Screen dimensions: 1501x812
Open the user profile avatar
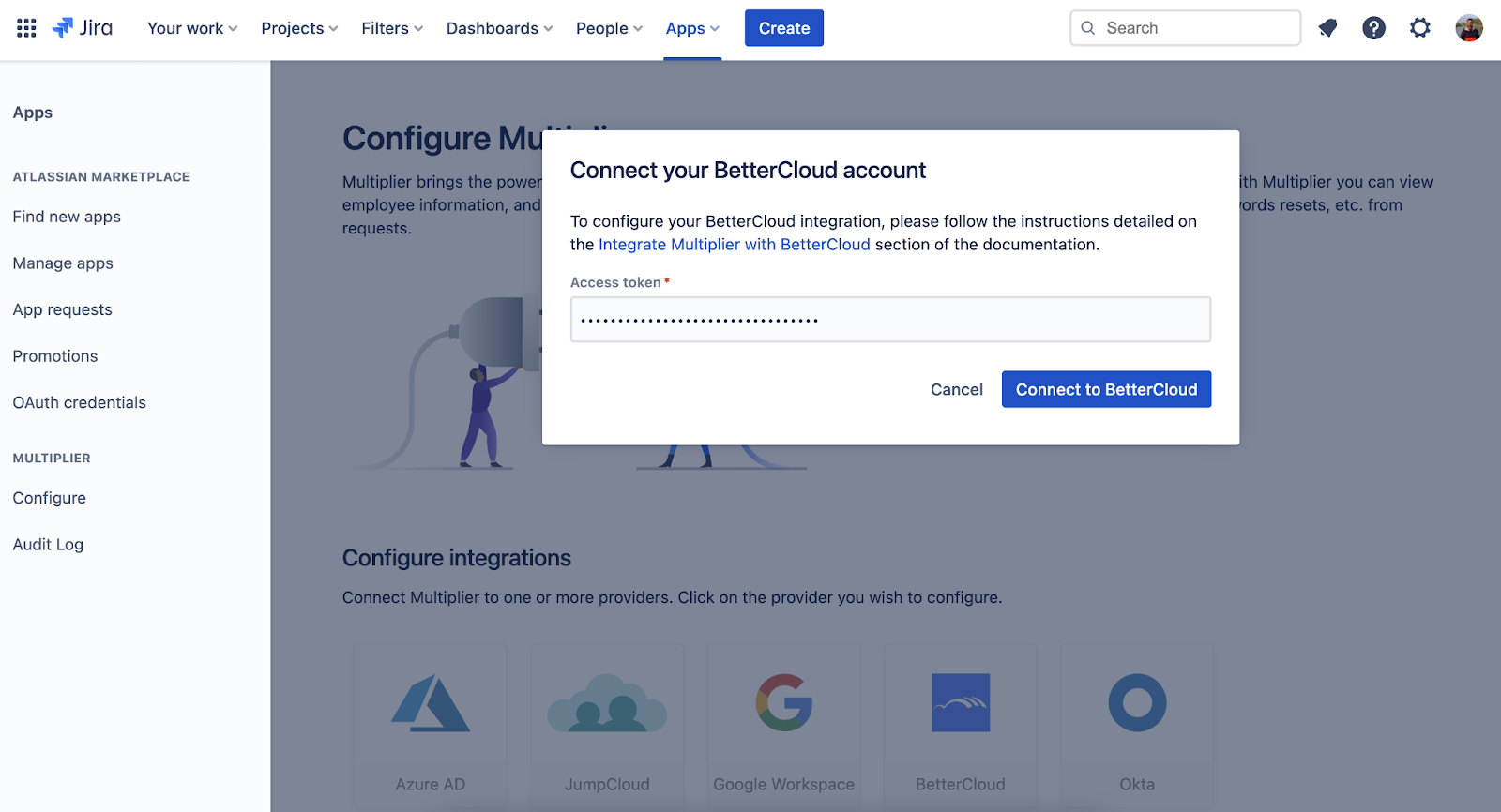point(1469,28)
